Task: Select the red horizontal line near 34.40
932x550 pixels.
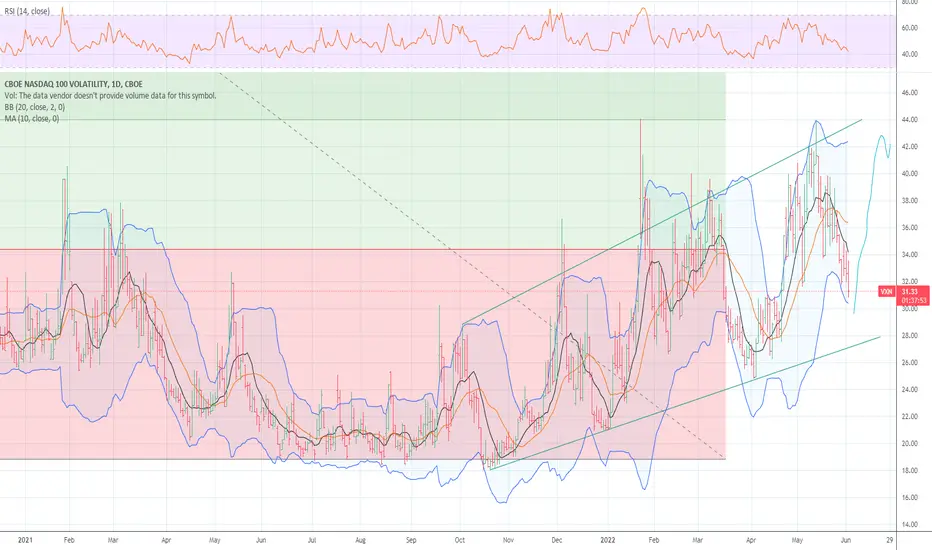Action: (x=363, y=250)
